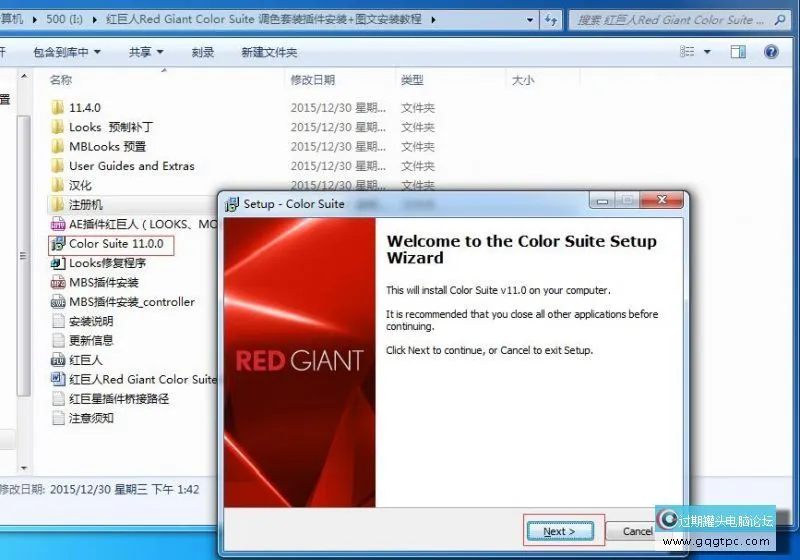Select the MBS插件安装 video icon
This screenshot has width=800, height=560.
coord(58,283)
